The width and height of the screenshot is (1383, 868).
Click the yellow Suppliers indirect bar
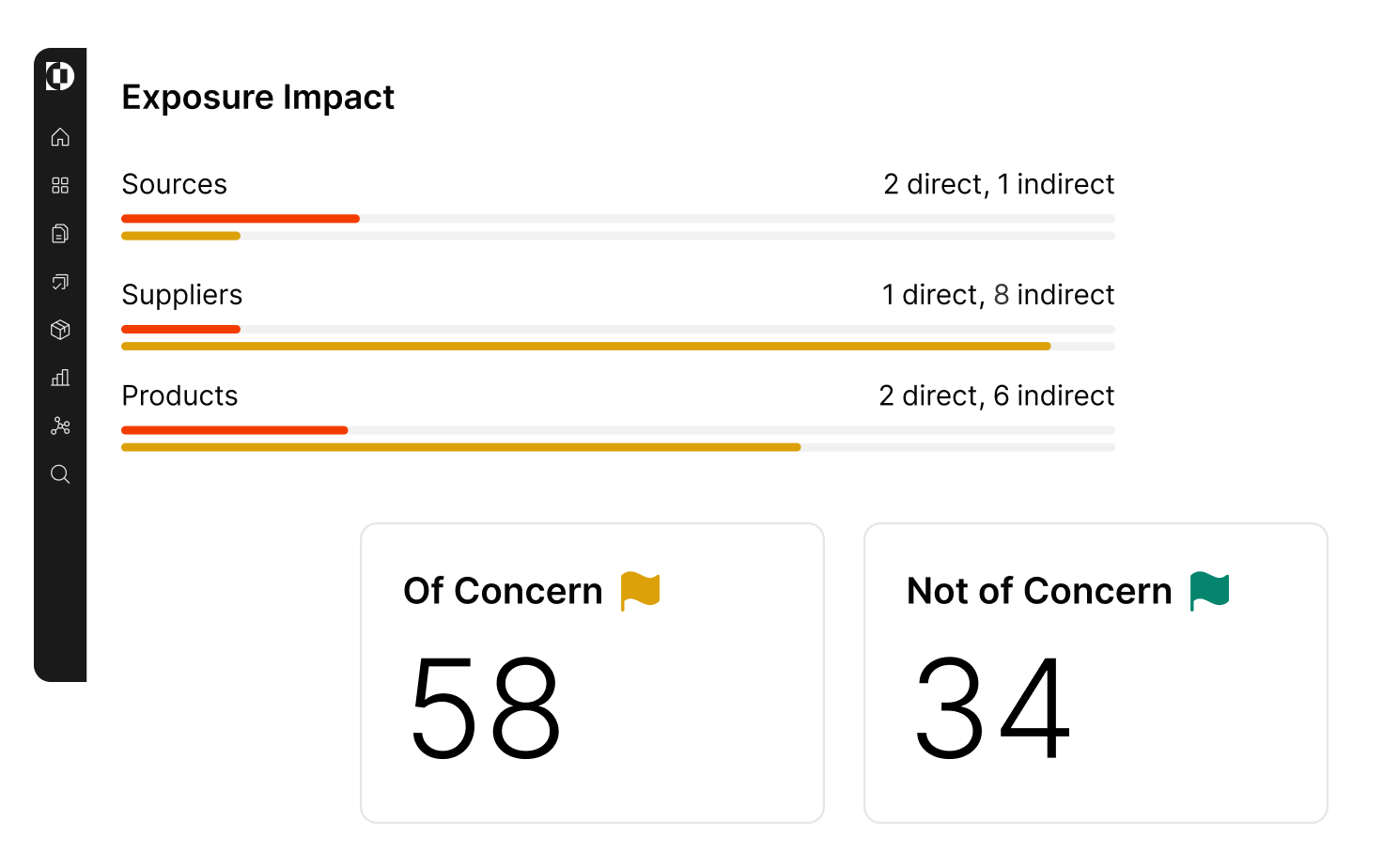point(583,346)
